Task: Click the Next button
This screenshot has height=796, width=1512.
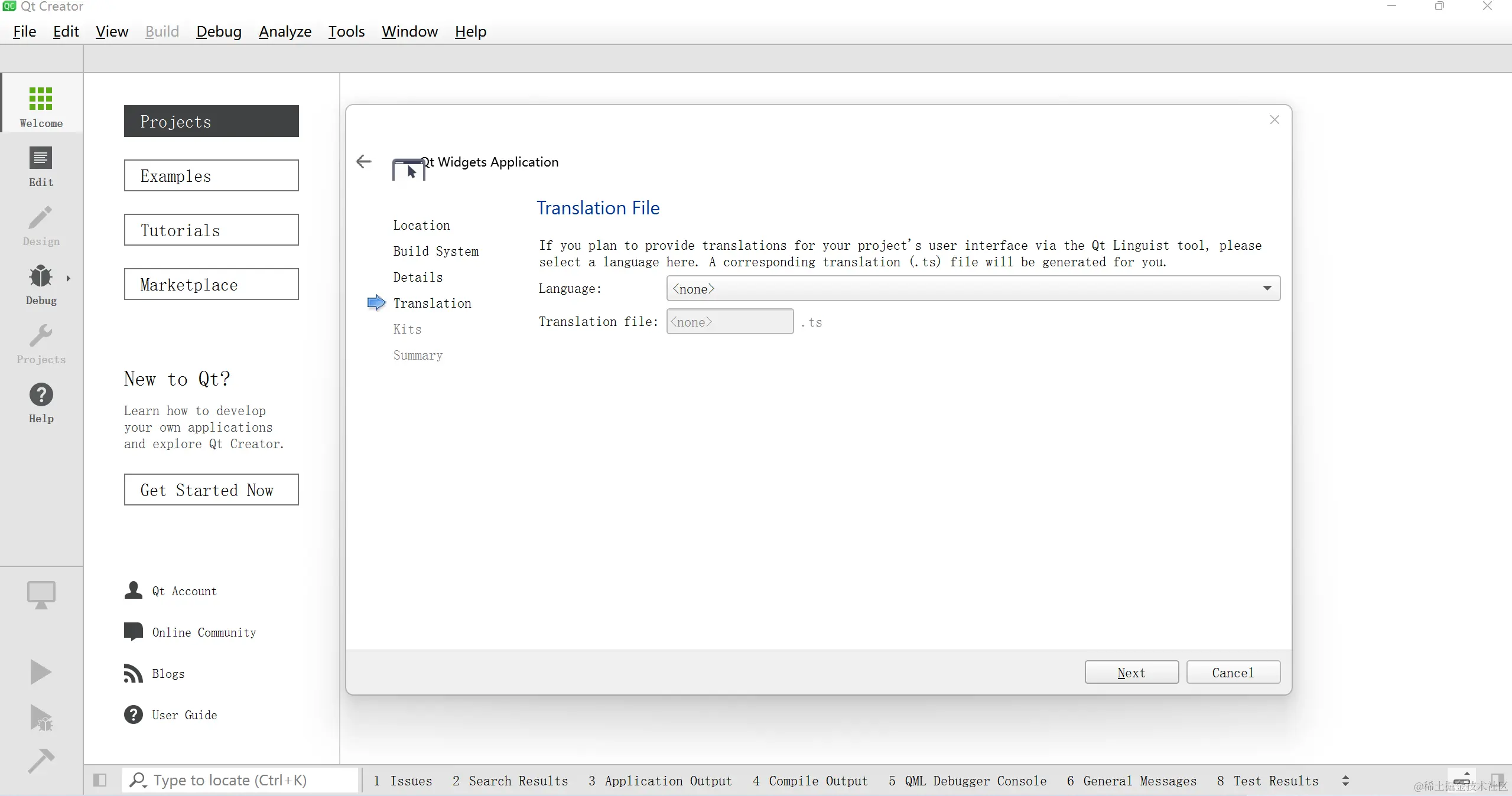Action: point(1131,672)
